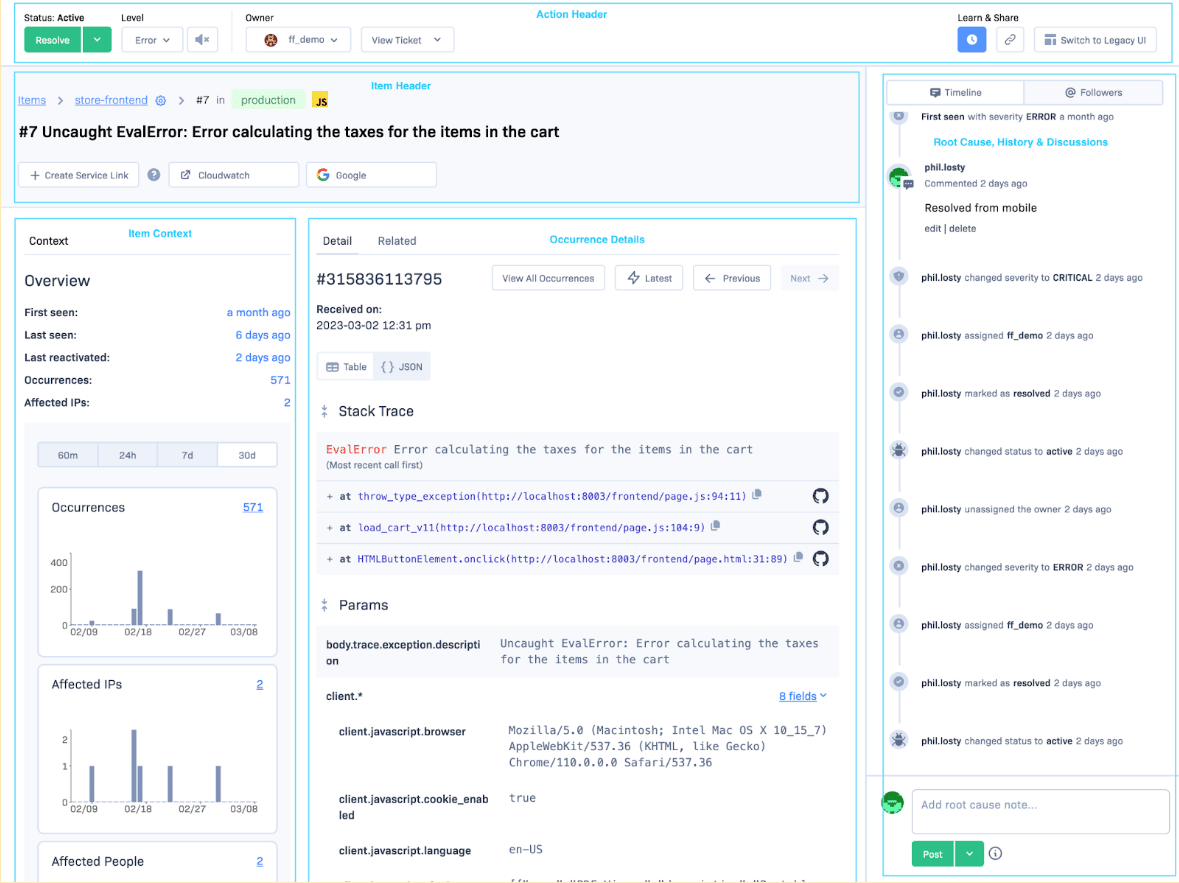This screenshot has width=1179, height=883.
Task: Set the chart time range to 24h
Action: coord(127,455)
